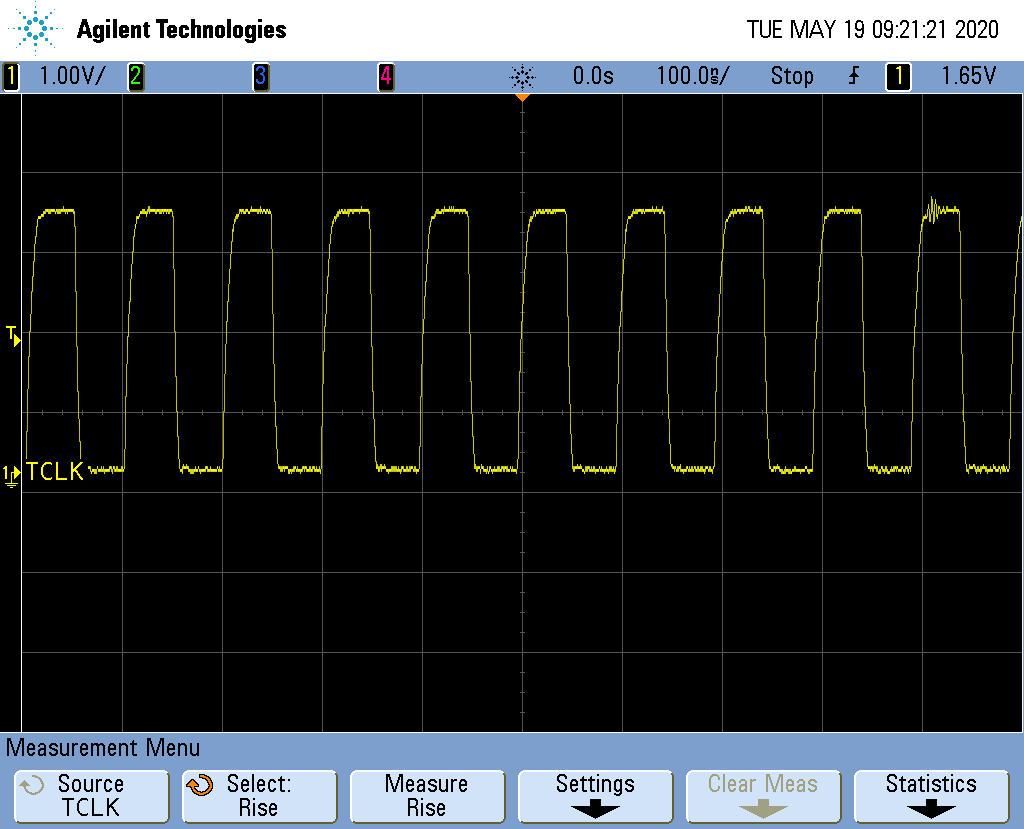Toggle the Stop acquisition status
The image size is (1024, 829).
click(x=791, y=76)
